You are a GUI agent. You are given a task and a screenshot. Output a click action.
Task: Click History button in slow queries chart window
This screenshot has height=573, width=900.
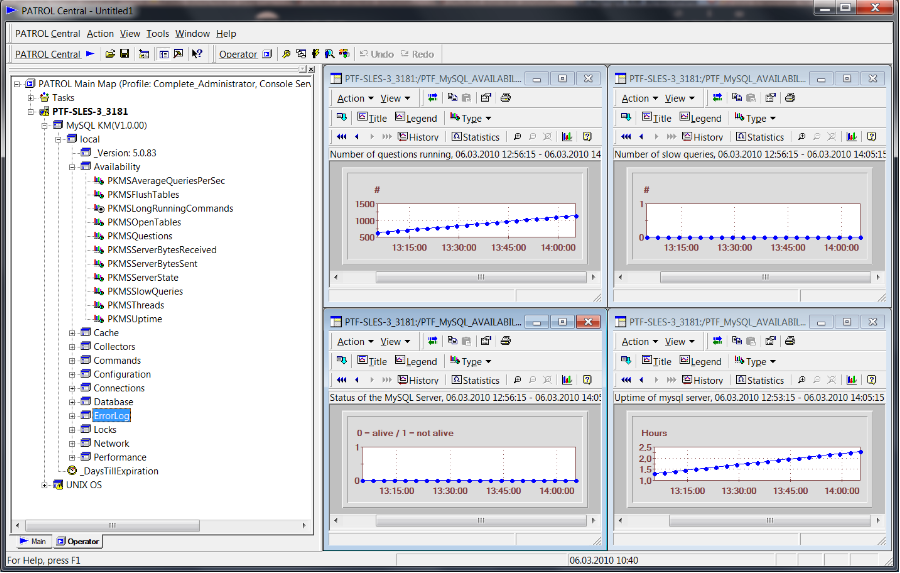(x=702, y=137)
